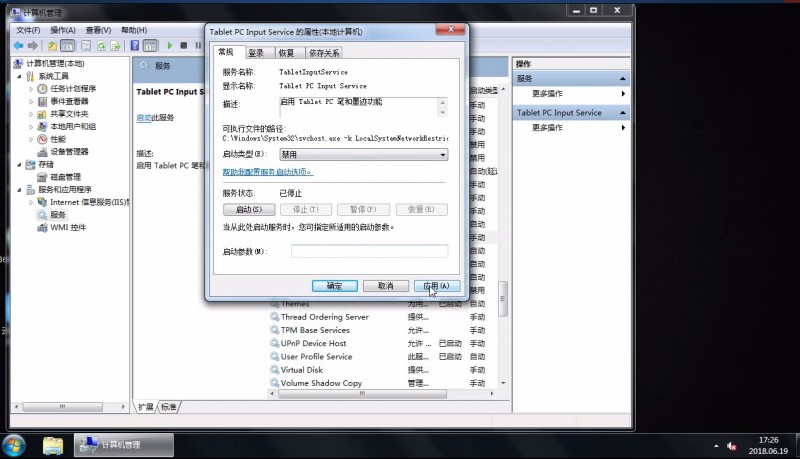800x459 pixels.
Task: Click the green Start service play icon
Action: 170,46
